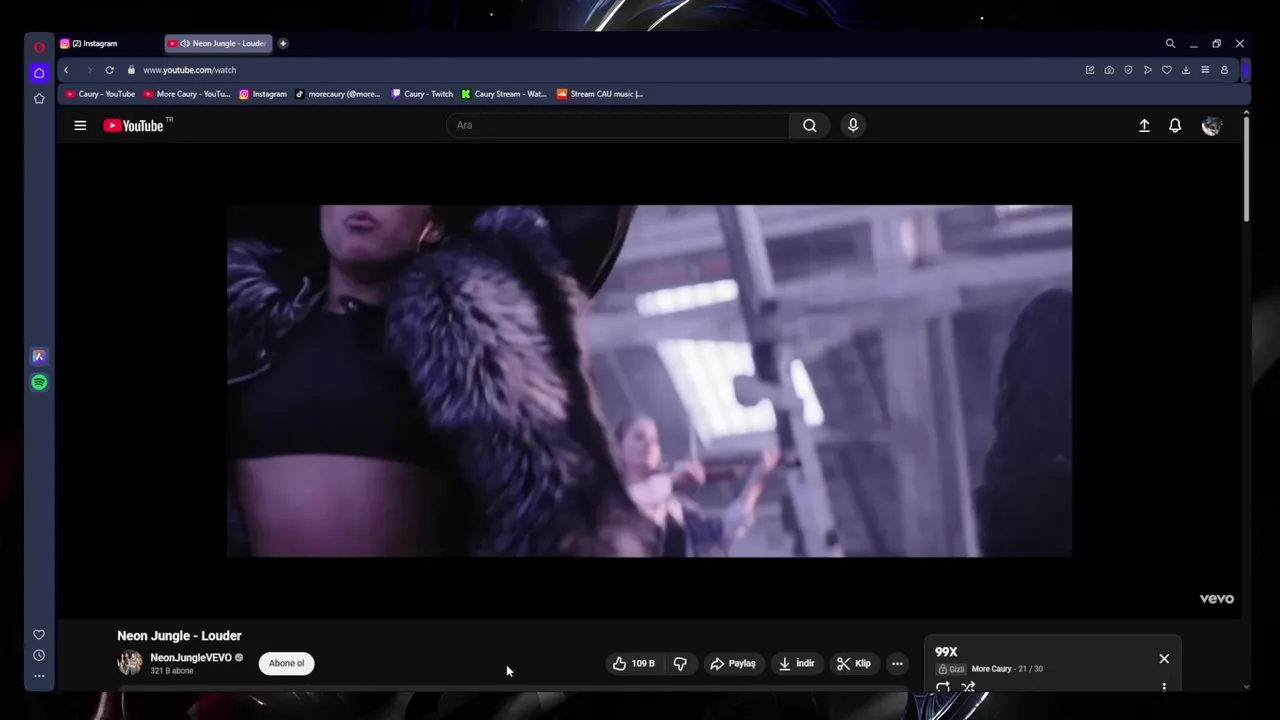The width and height of the screenshot is (1280, 720).
Task: Open more actions three-dot button under video
Action: click(x=897, y=663)
